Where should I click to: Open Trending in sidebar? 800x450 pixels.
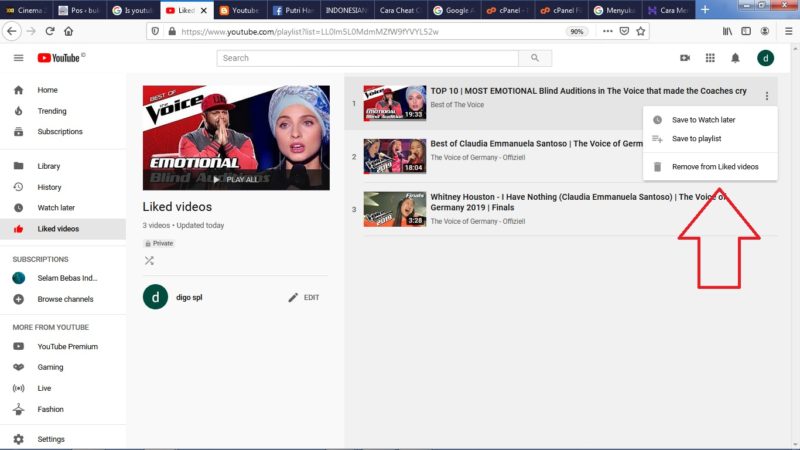(x=63, y=111)
